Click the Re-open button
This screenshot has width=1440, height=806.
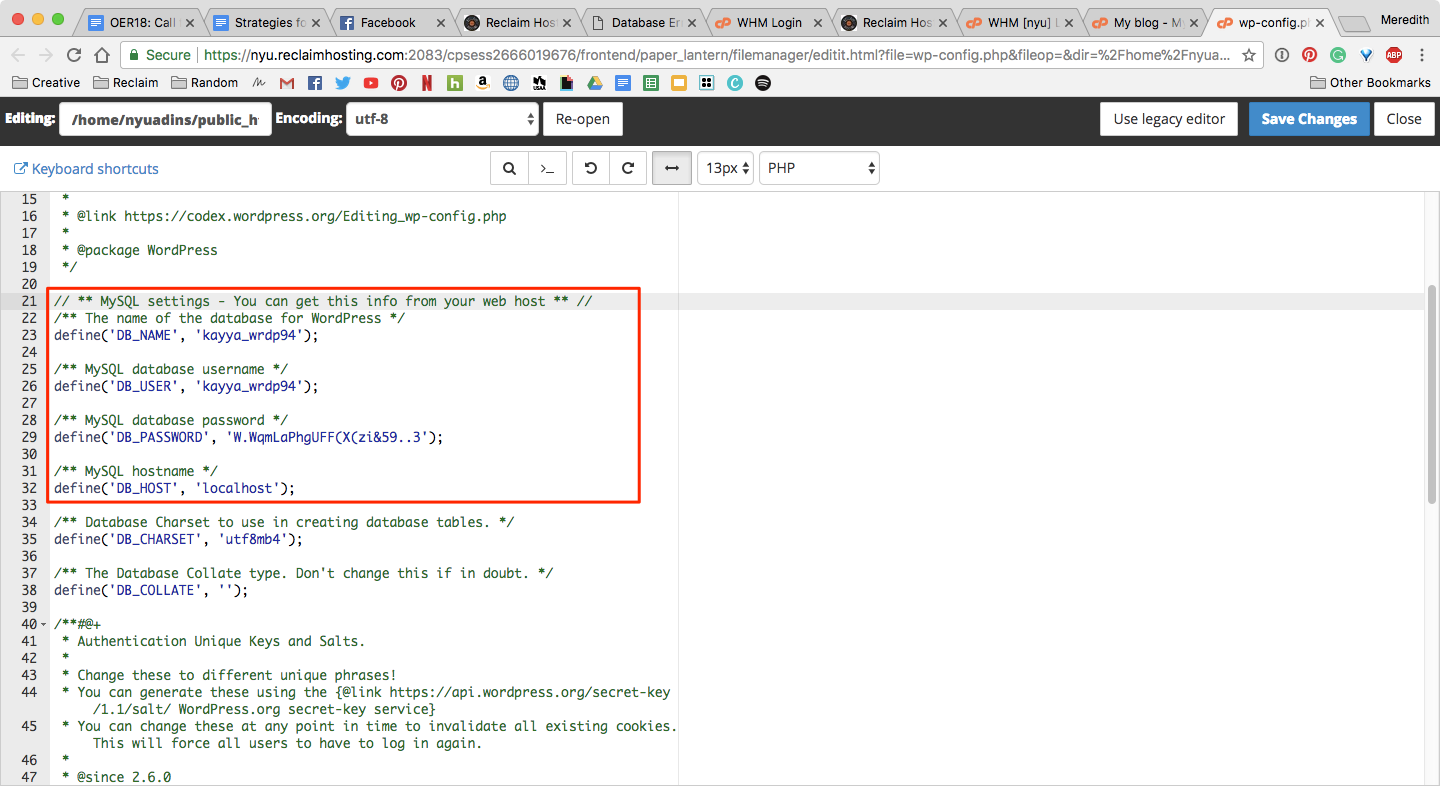(583, 119)
